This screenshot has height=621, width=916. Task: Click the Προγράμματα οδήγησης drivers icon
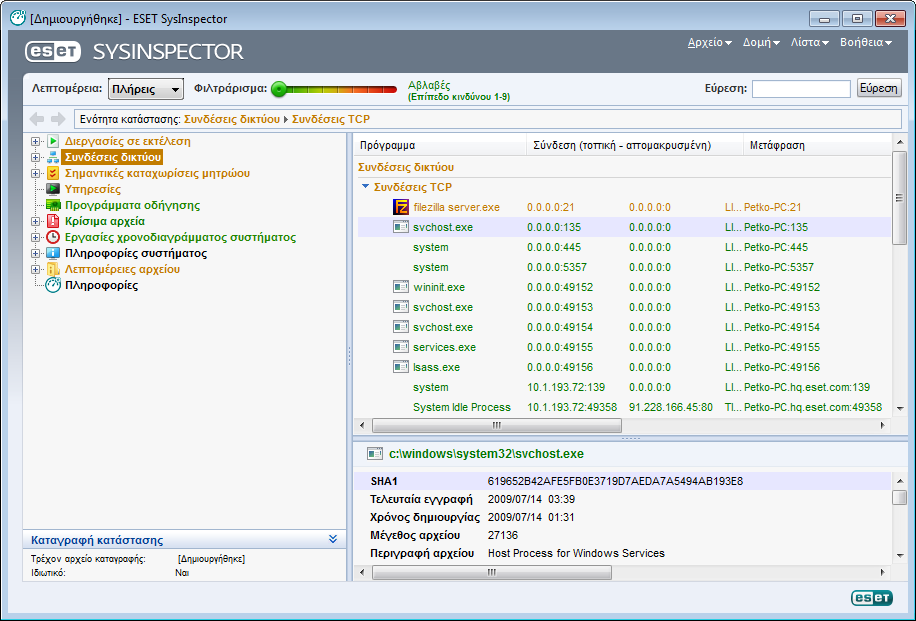point(53,205)
